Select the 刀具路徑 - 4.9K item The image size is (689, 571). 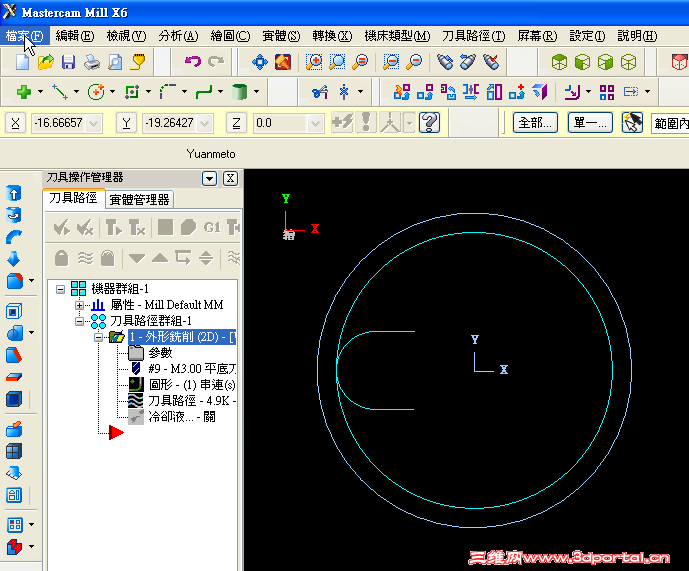click(192, 401)
